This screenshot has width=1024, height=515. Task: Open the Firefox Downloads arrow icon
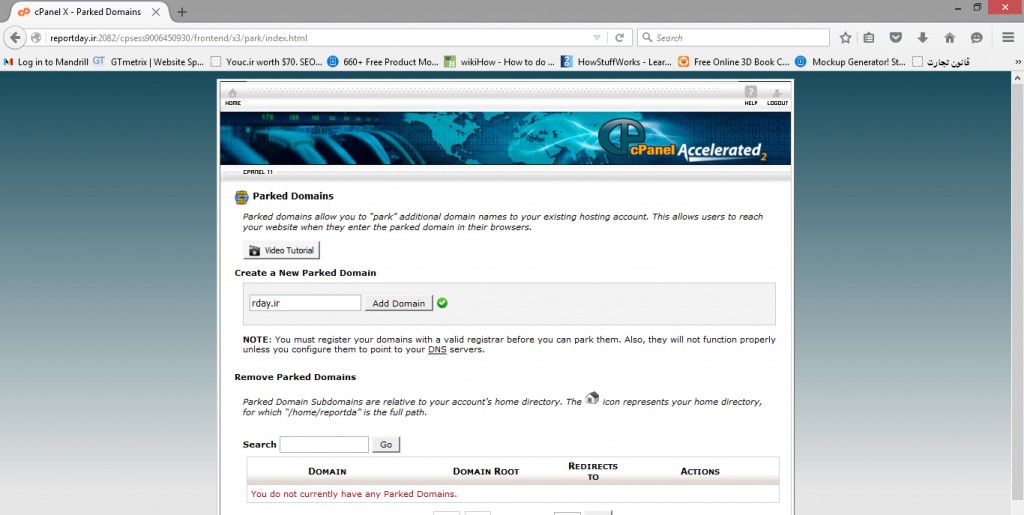[922, 38]
